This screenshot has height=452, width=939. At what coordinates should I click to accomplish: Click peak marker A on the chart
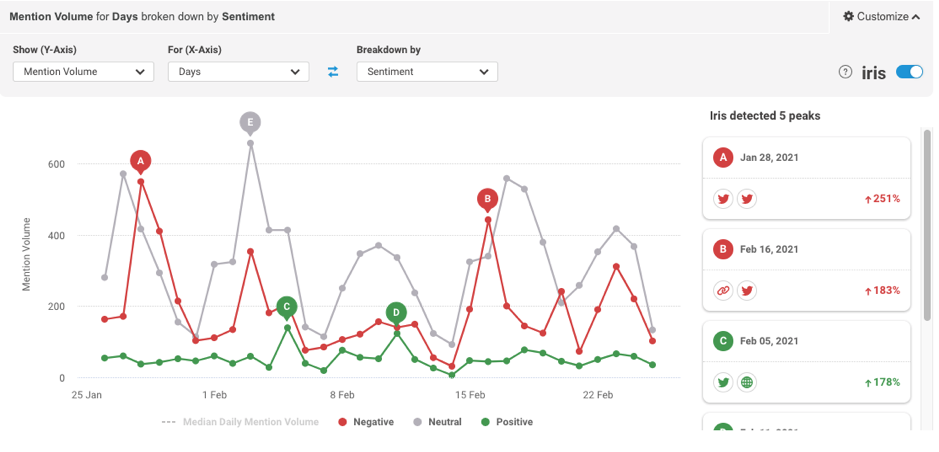pyautogui.click(x=140, y=160)
